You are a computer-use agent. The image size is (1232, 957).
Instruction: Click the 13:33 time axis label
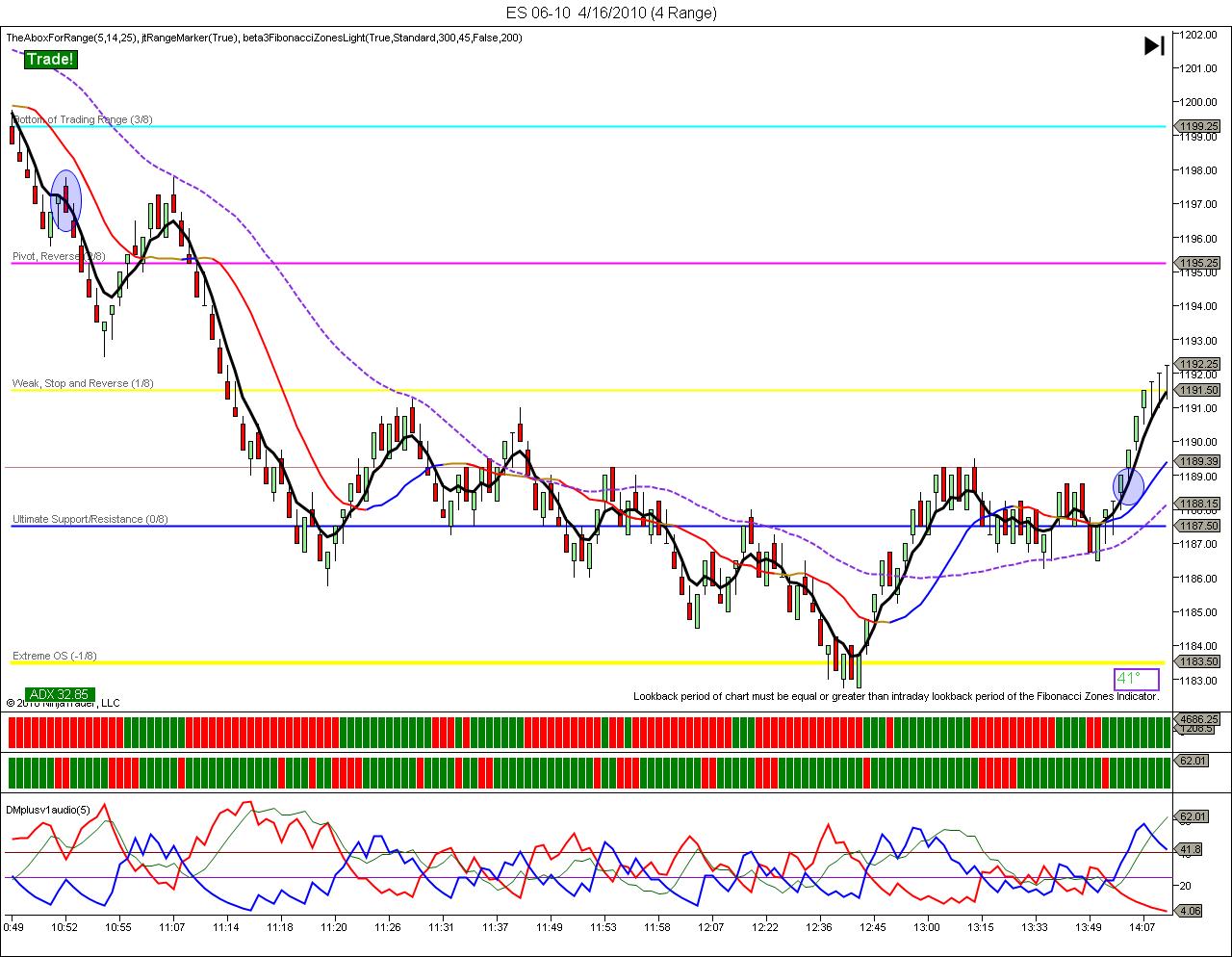1035,927
